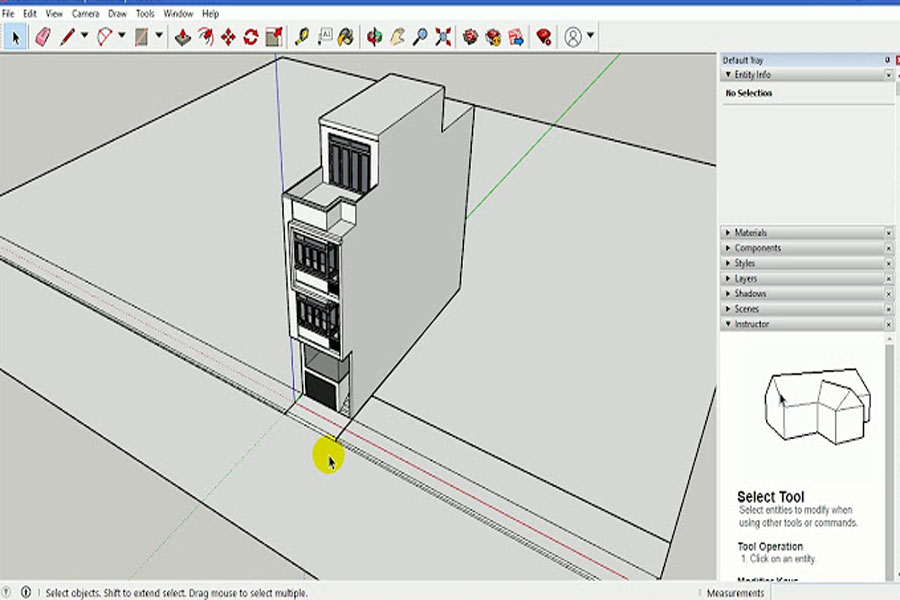
Task: Close the Entity Info panel
Action: (x=889, y=75)
